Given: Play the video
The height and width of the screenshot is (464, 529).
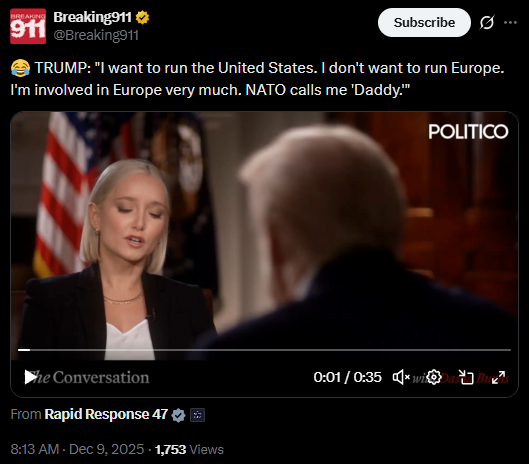Looking at the screenshot, I should tap(30, 377).
